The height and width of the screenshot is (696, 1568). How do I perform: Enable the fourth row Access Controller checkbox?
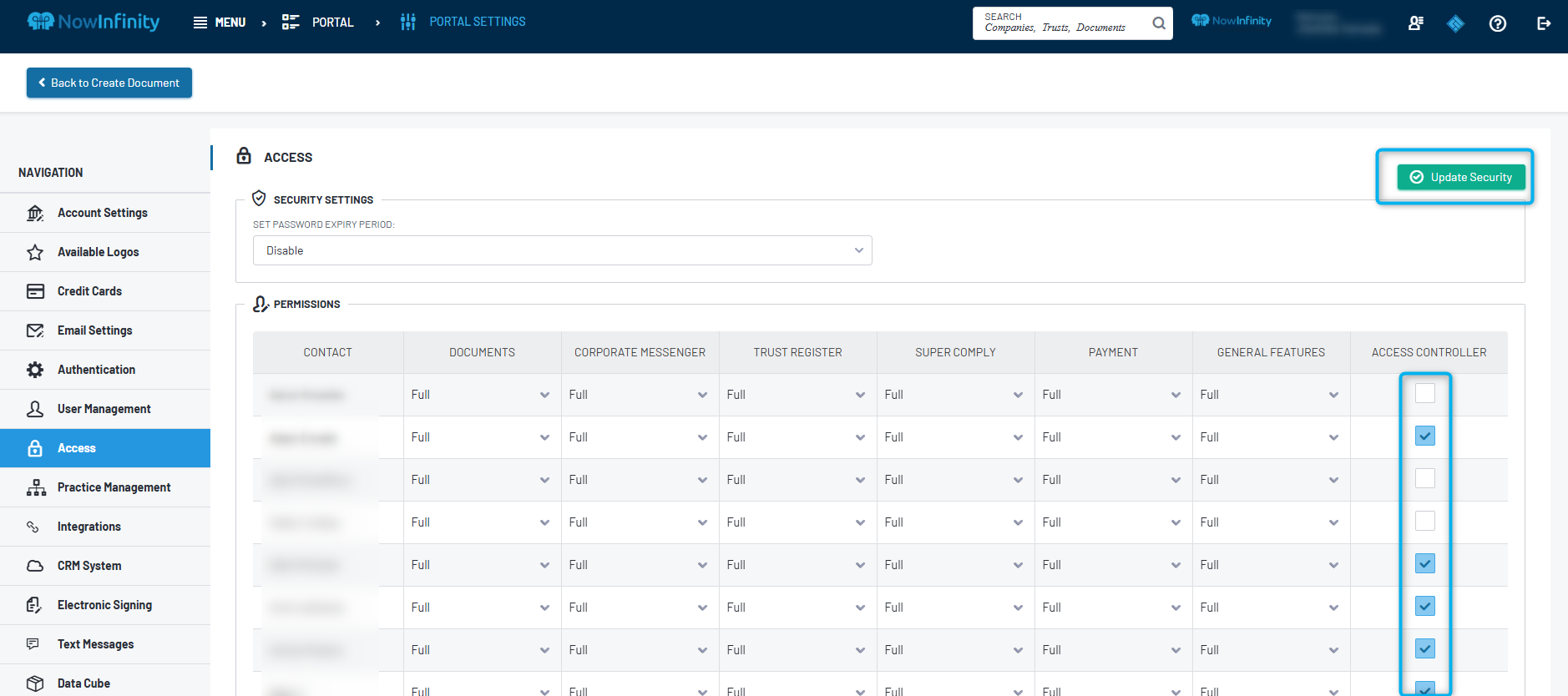tap(1424, 521)
